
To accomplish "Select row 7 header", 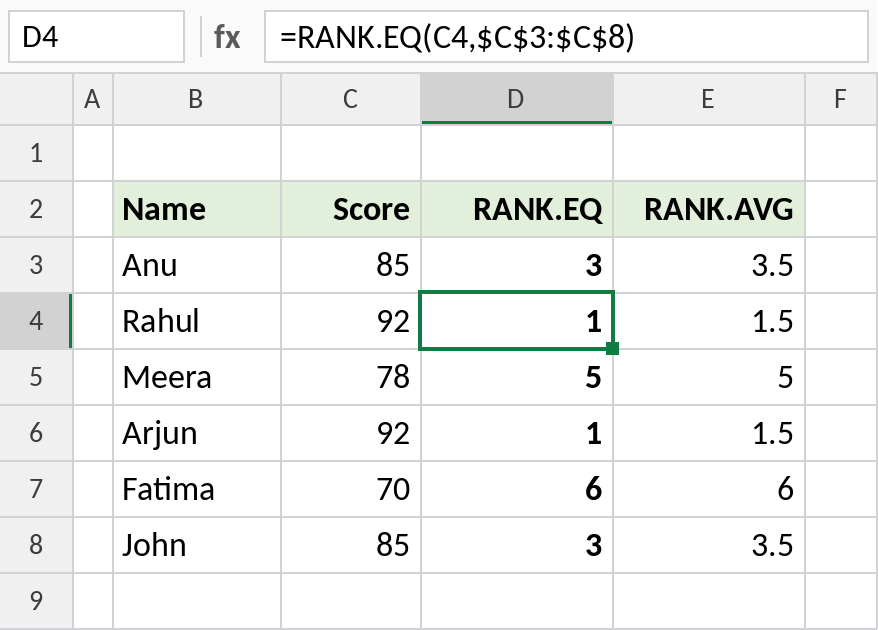I will click(36, 489).
